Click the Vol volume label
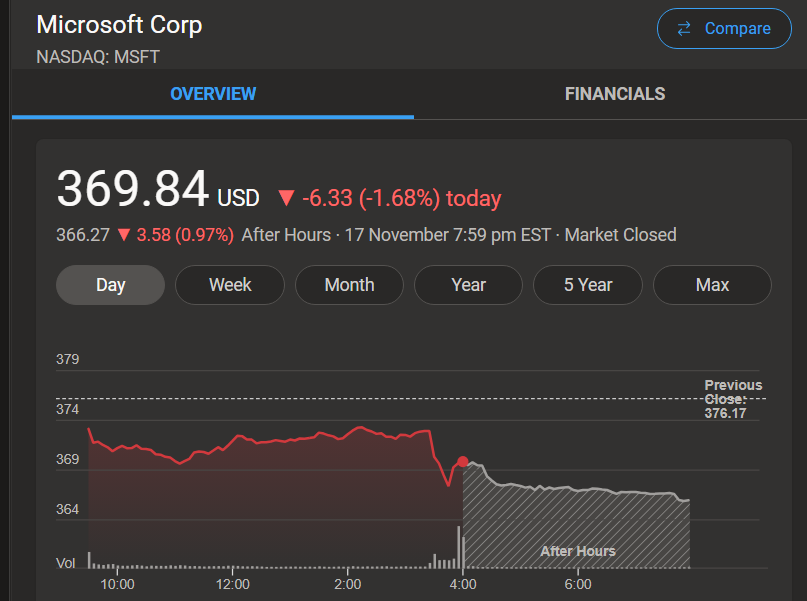807x601 pixels. (x=65, y=563)
